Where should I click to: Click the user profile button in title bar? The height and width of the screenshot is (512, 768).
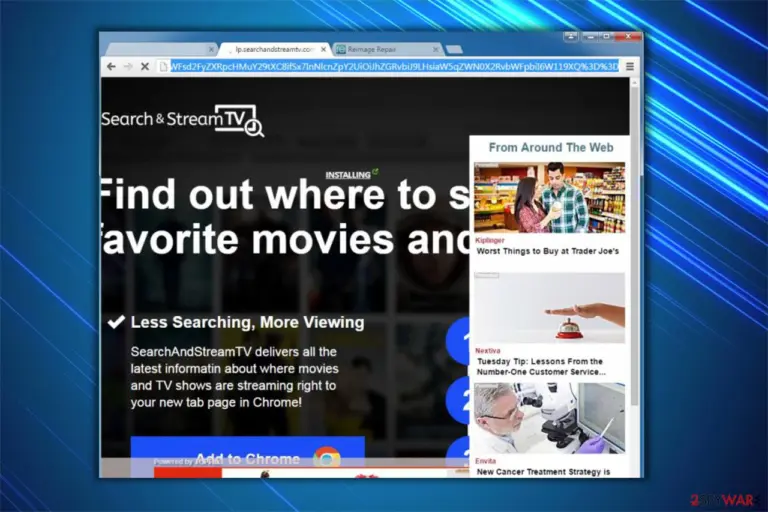[x=571, y=37]
